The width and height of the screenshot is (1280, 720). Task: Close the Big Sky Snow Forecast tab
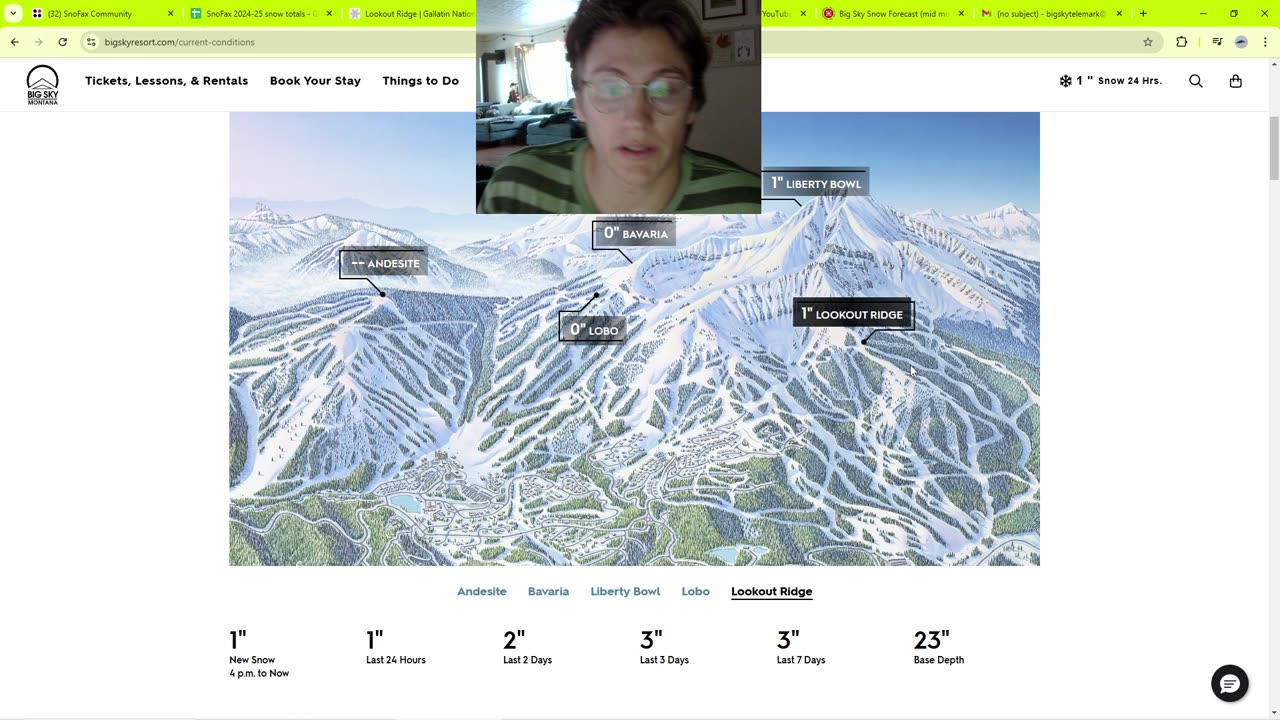coord(961,14)
